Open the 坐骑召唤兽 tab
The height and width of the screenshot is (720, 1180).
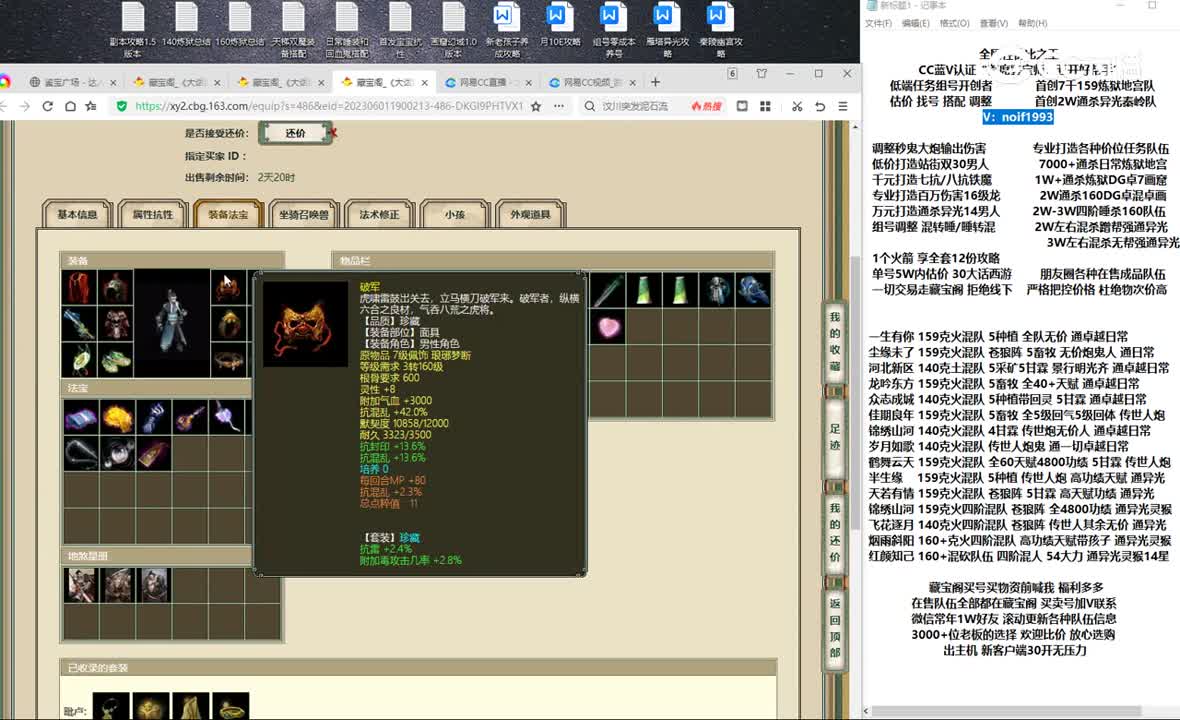tap(304, 214)
